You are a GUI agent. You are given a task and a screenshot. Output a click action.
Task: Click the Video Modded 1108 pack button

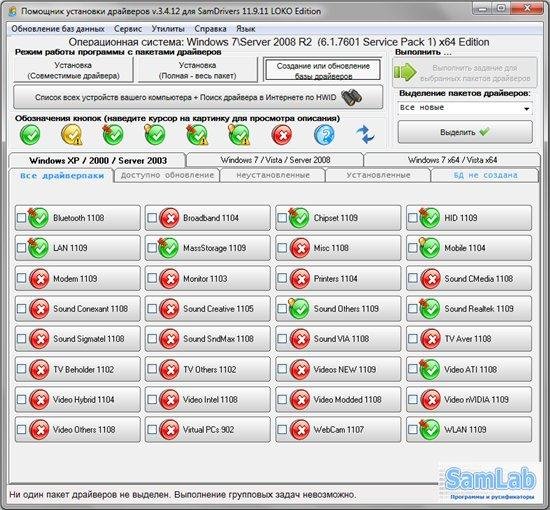coord(338,400)
